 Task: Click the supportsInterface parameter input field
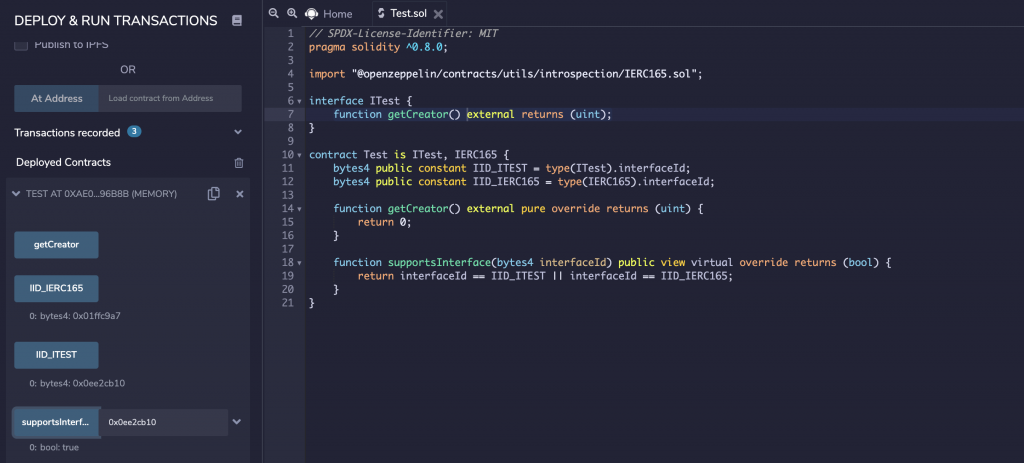[163, 423]
